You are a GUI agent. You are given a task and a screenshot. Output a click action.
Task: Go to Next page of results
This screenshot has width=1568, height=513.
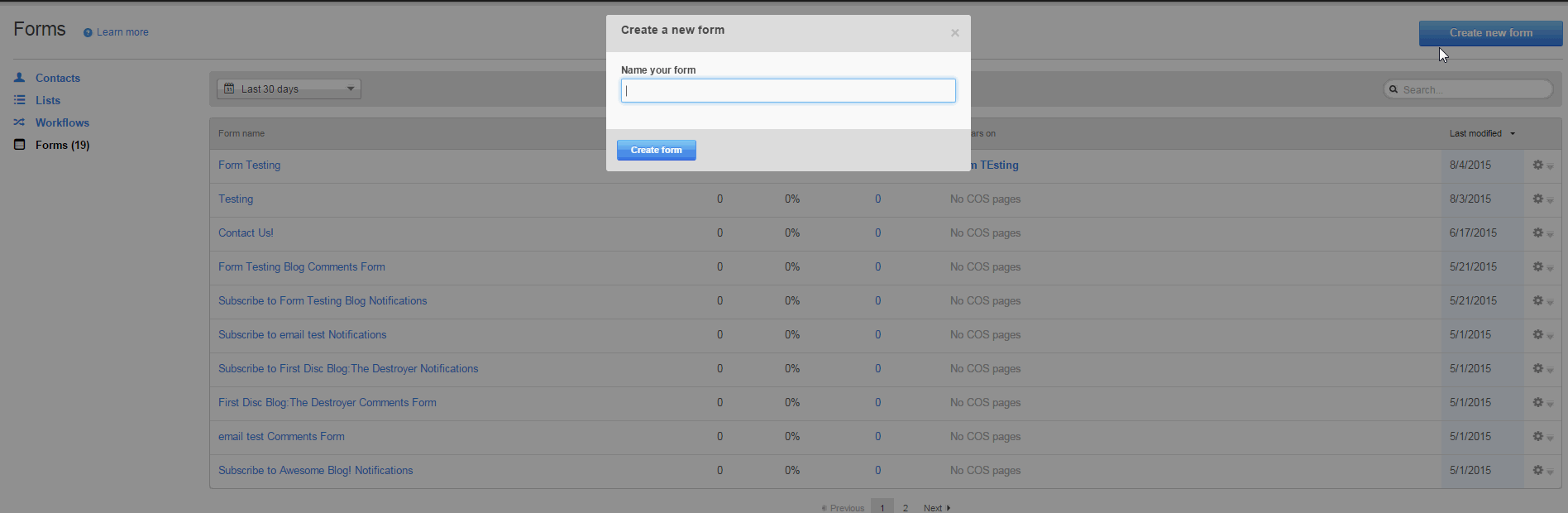(936, 507)
